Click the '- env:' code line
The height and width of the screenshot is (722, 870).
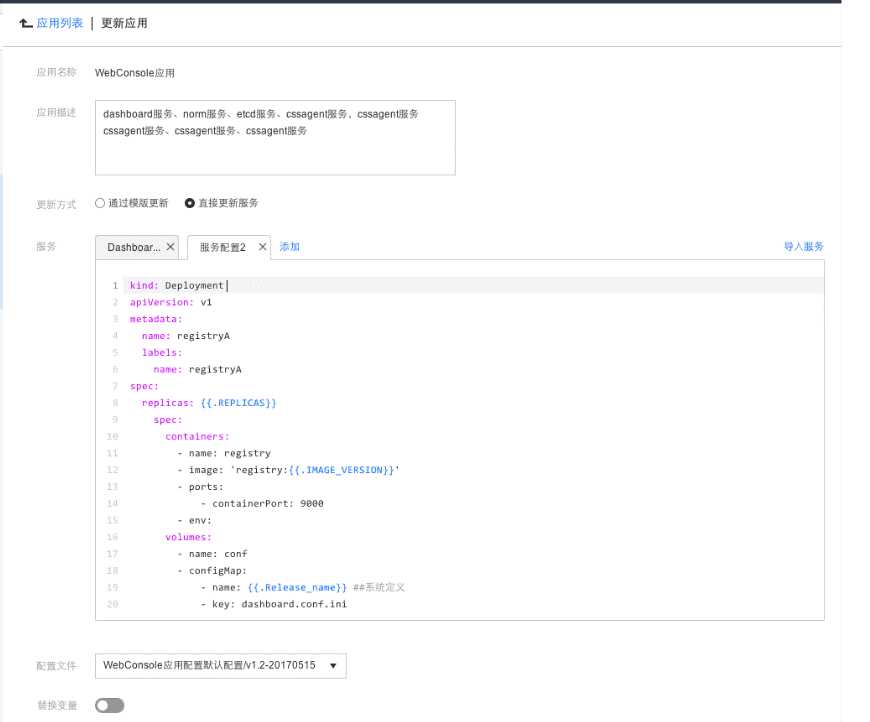click(194, 521)
